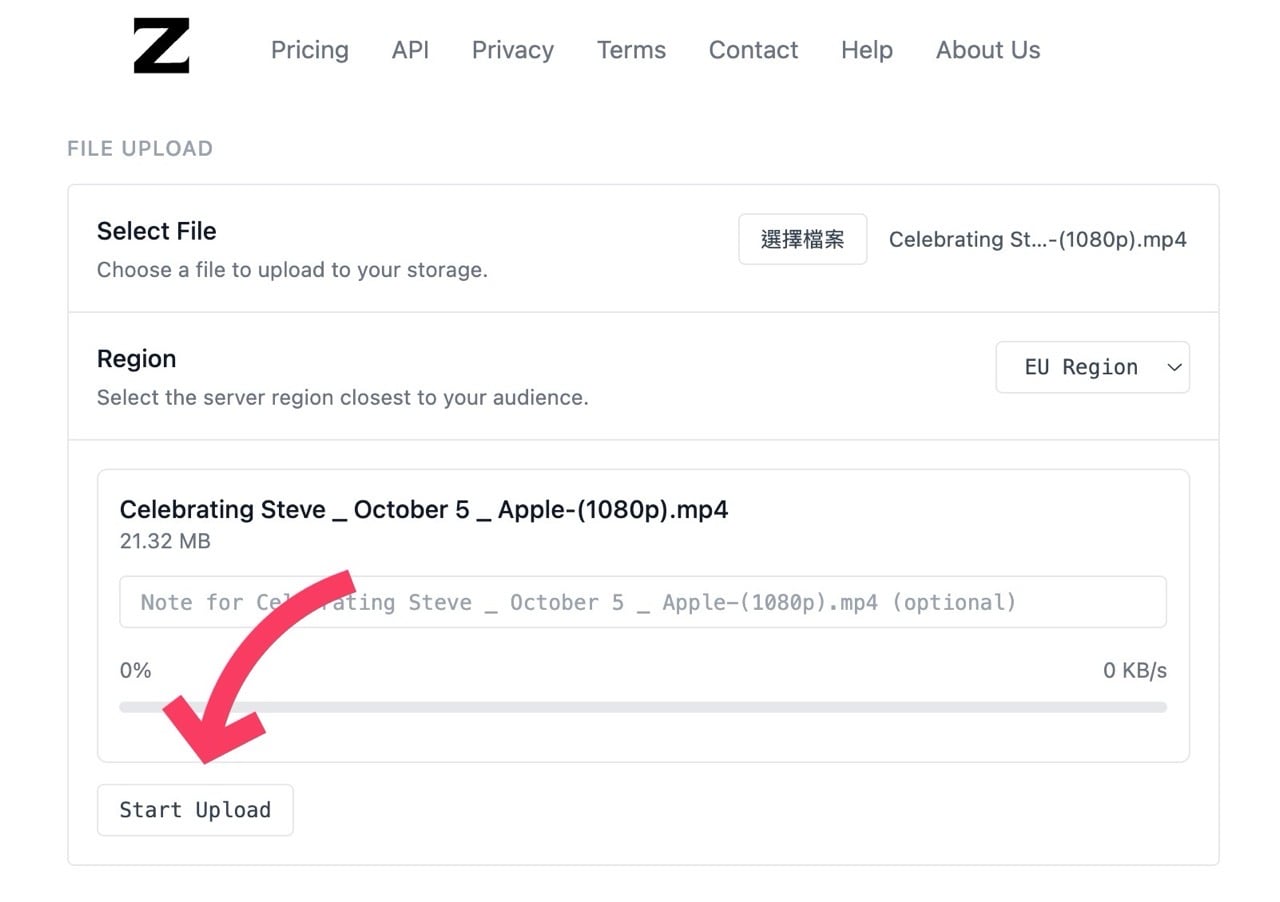Screen dimensions: 1280x902
Task: Go to the API nav link
Action: [x=410, y=50]
